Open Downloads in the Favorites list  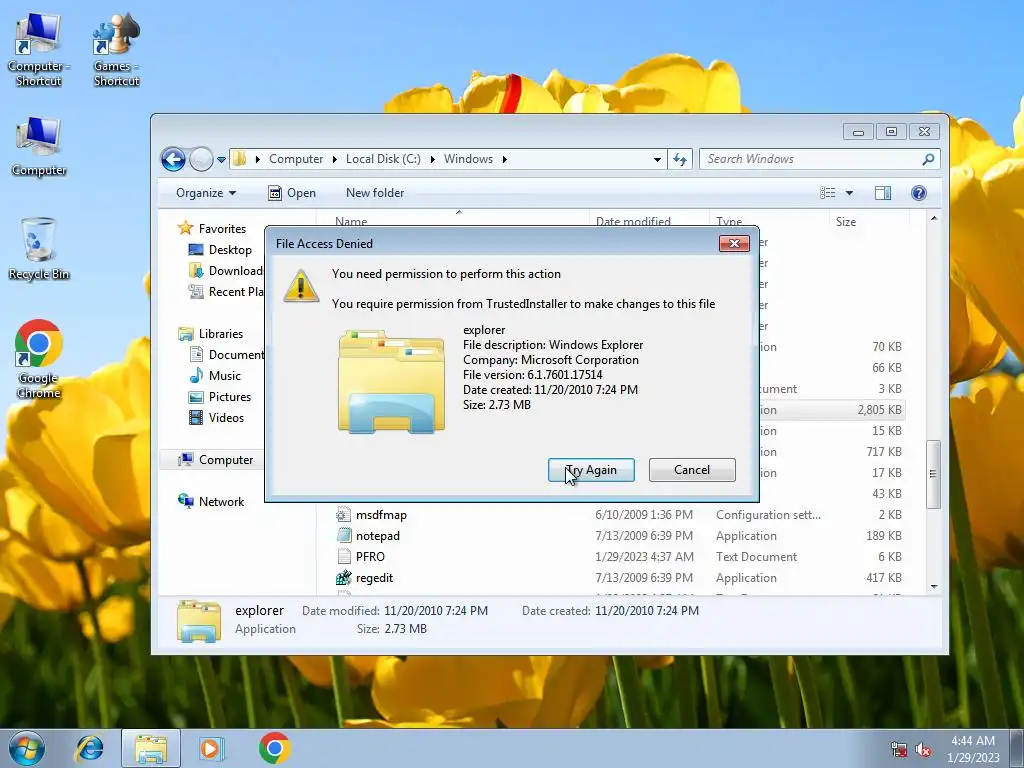coord(226,270)
